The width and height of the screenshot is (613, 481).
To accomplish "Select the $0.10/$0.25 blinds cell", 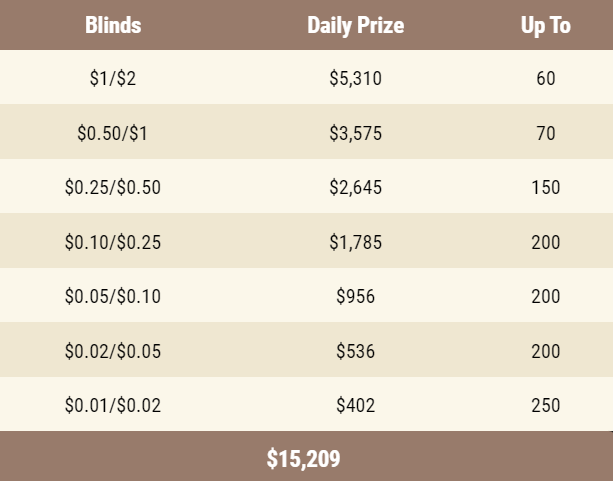I will pyautogui.click(x=113, y=242).
